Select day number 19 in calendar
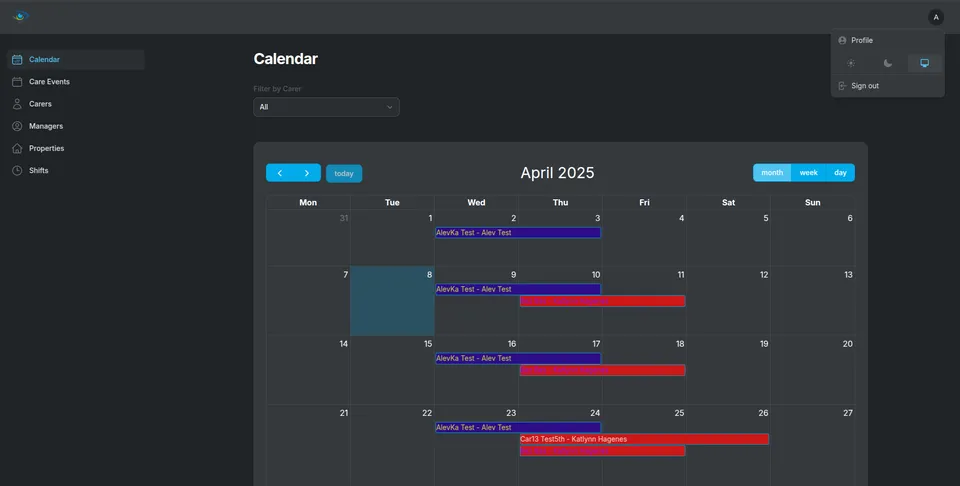 pyautogui.click(x=764, y=343)
